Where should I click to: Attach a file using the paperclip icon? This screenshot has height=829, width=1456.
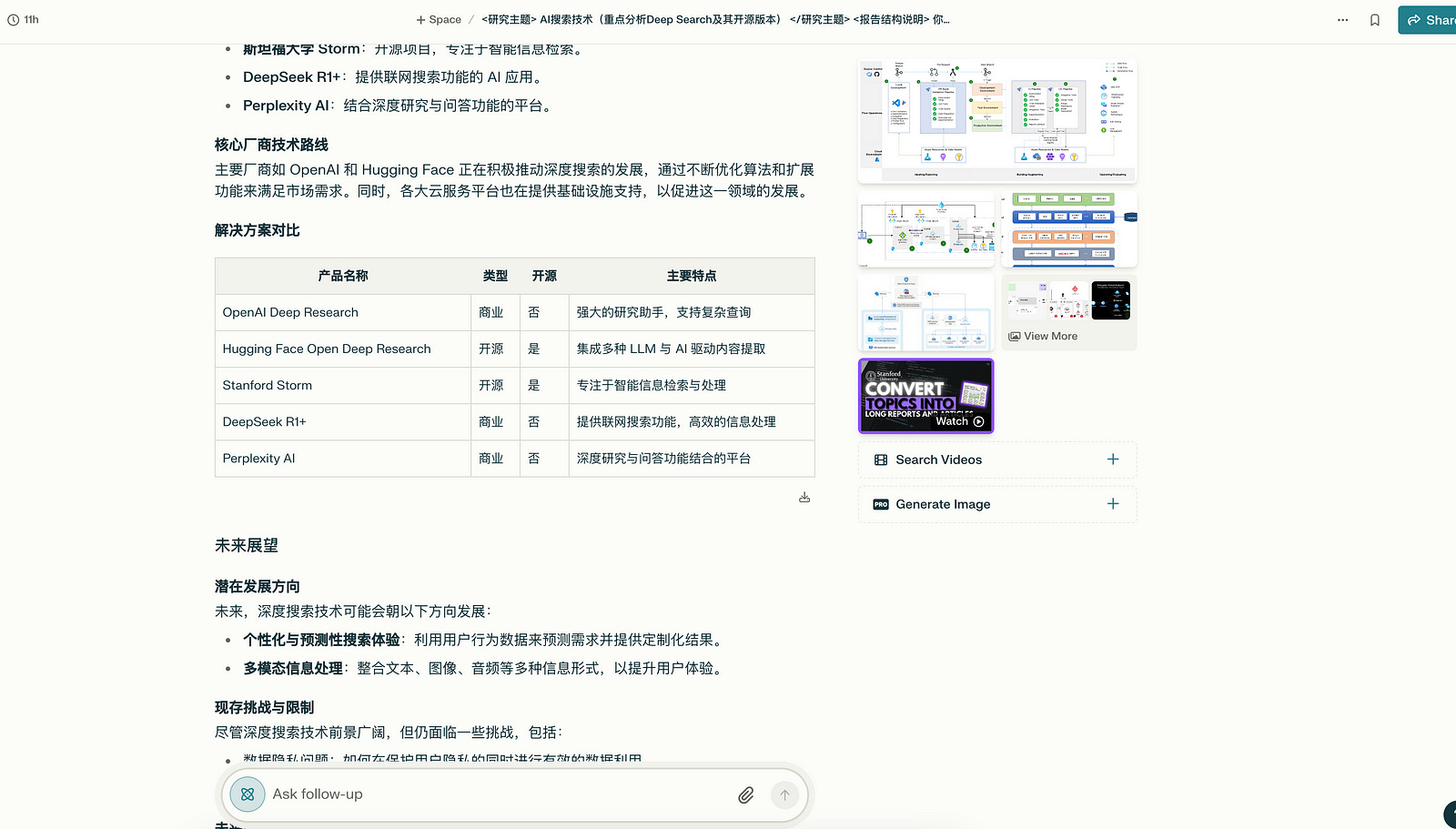745,795
